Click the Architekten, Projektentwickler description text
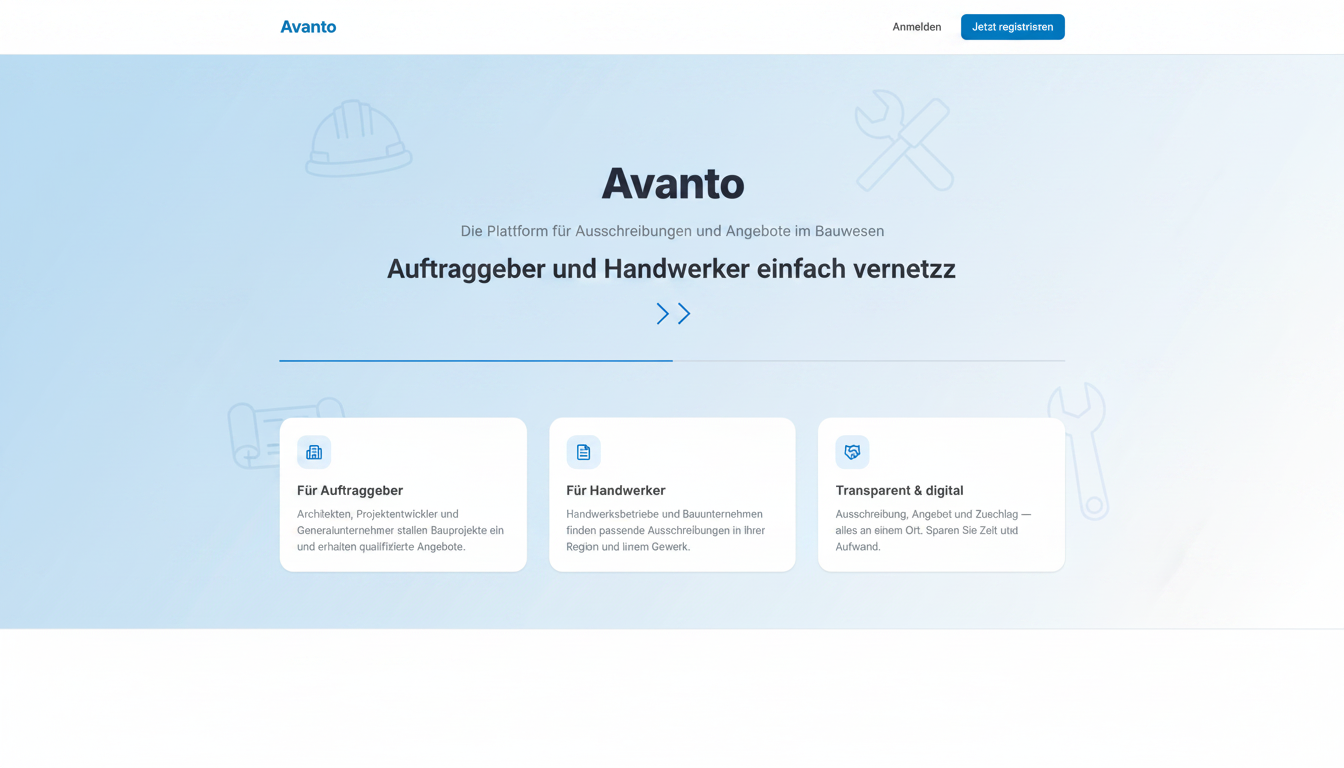This screenshot has width=1344, height=768. [x=401, y=530]
